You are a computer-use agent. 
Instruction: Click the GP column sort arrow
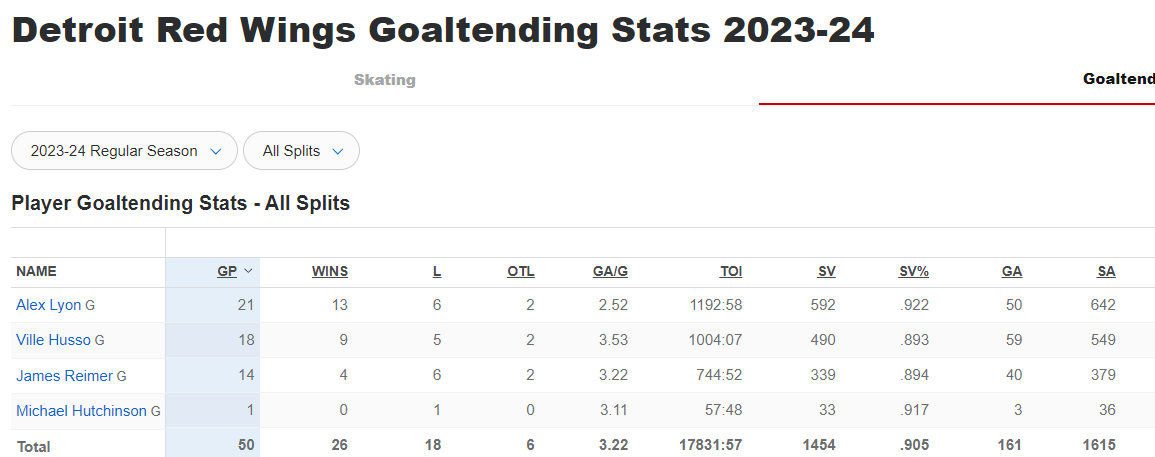(x=248, y=271)
